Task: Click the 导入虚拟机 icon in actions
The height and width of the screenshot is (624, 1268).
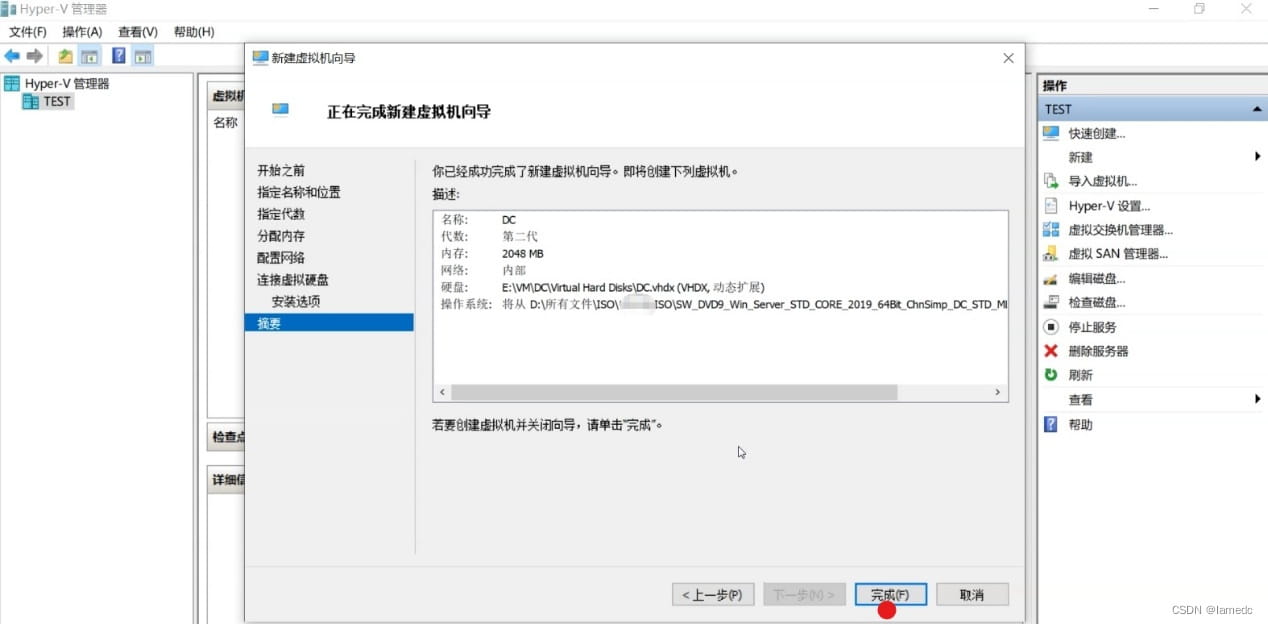Action: [x=1051, y=181]
